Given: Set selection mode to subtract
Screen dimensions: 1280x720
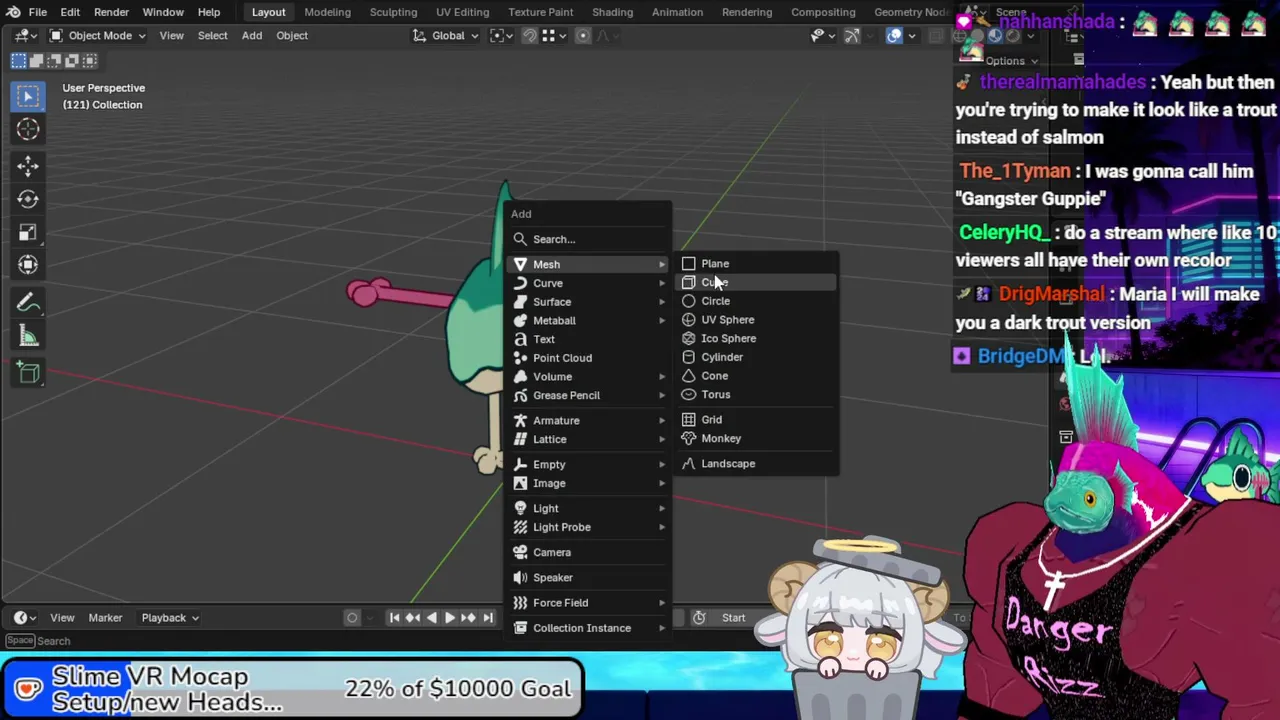Looking at the screenshot, I should click(x=54, y=61).
